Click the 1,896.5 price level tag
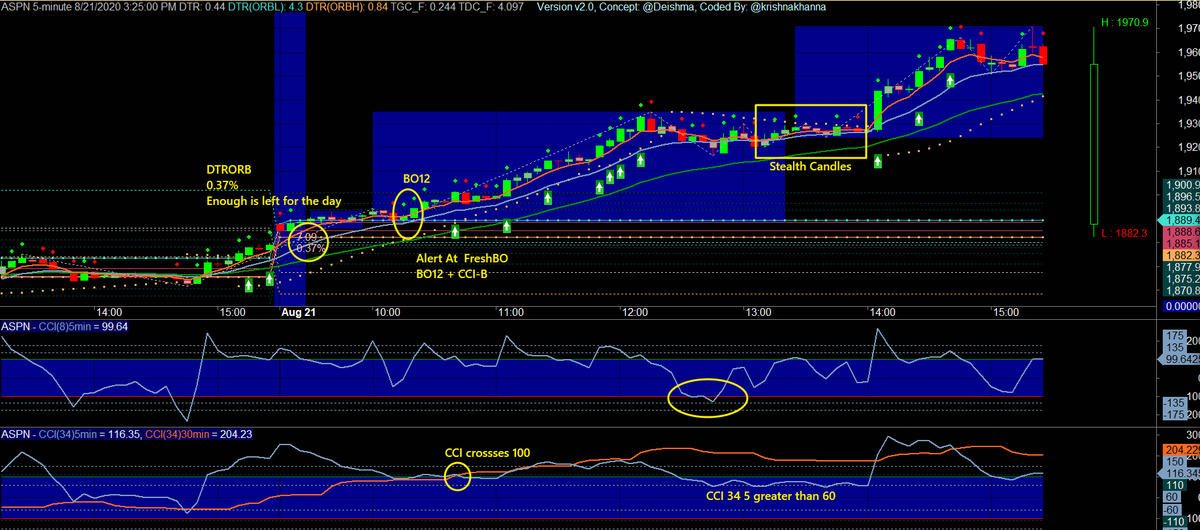Viewport: 1200px width, 530px height. click(1182, 197)
